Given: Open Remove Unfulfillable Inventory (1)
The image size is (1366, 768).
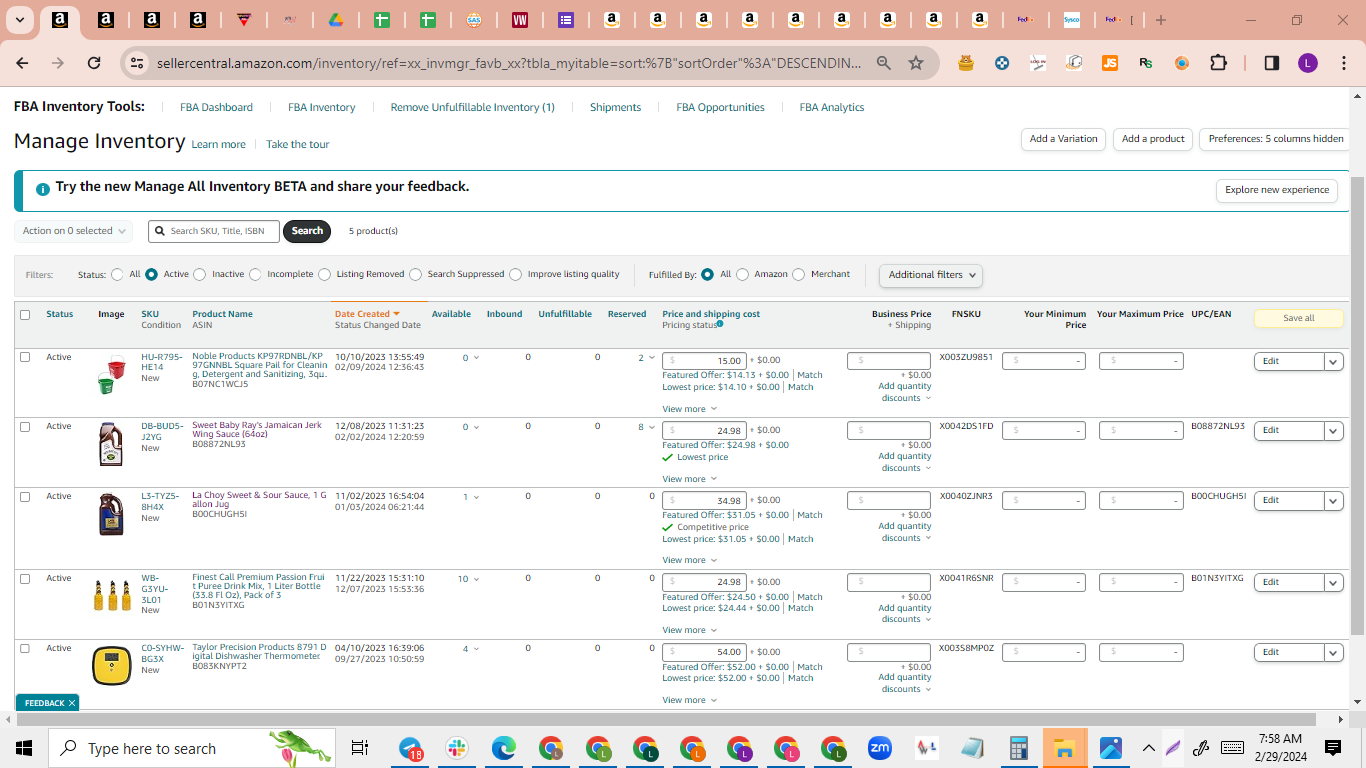Looking at the screenshot, I should (472, 107).
